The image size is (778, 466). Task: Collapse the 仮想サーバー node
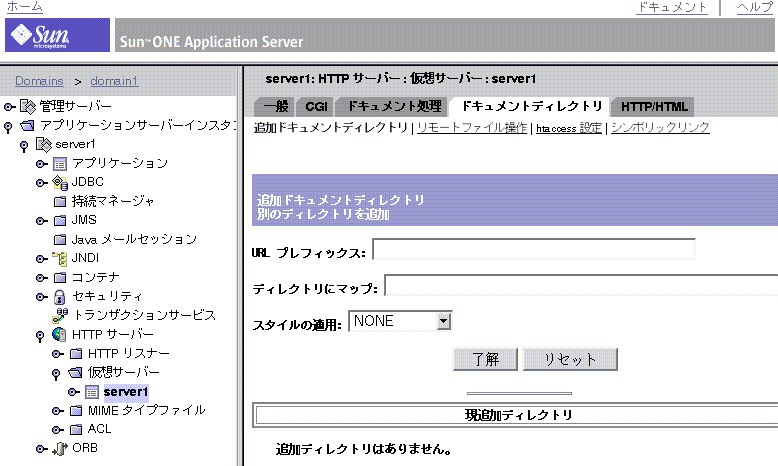tap(56, 374)
